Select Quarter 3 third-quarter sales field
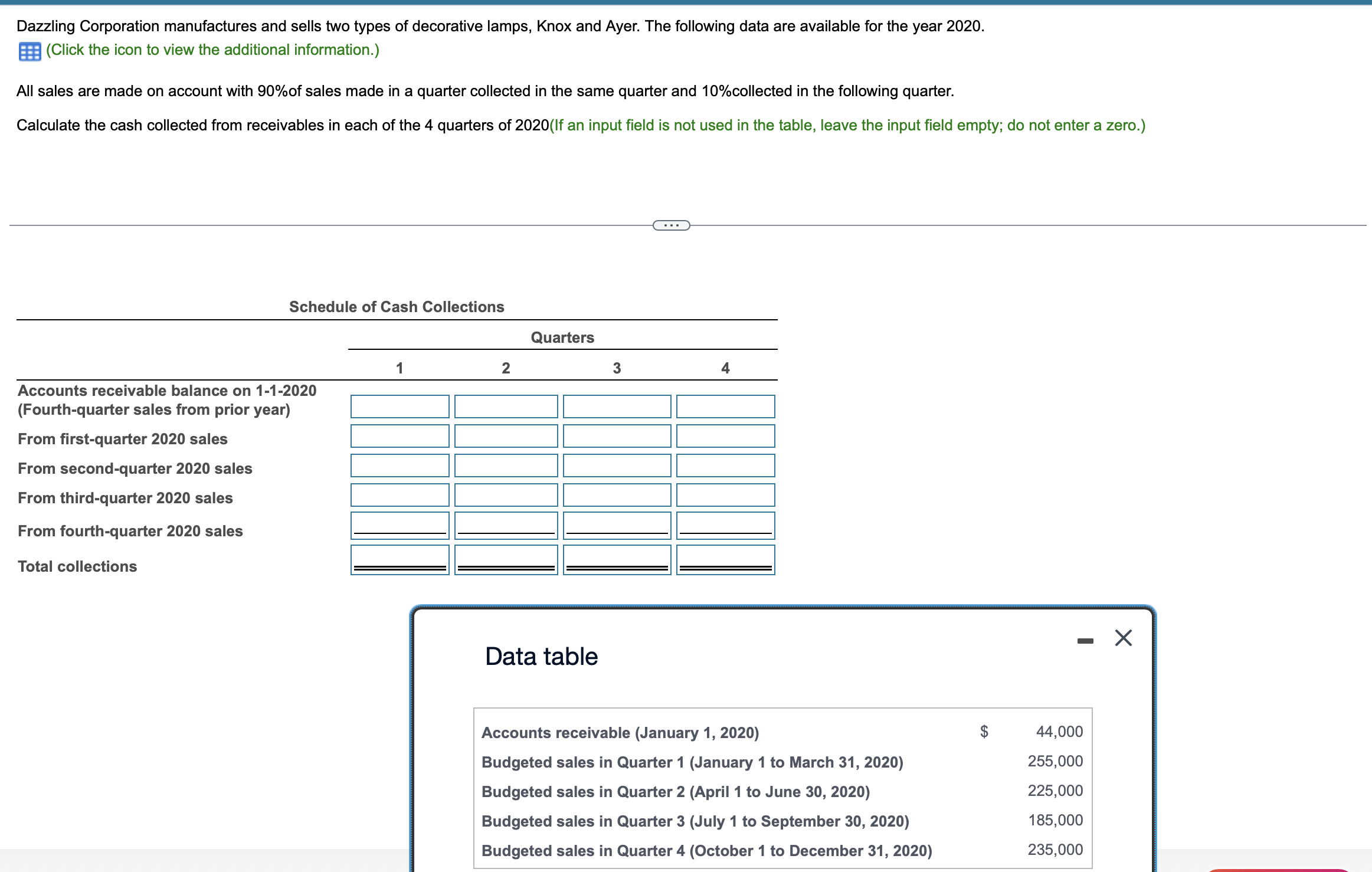 pyautogui.click(x=617, y=495)
